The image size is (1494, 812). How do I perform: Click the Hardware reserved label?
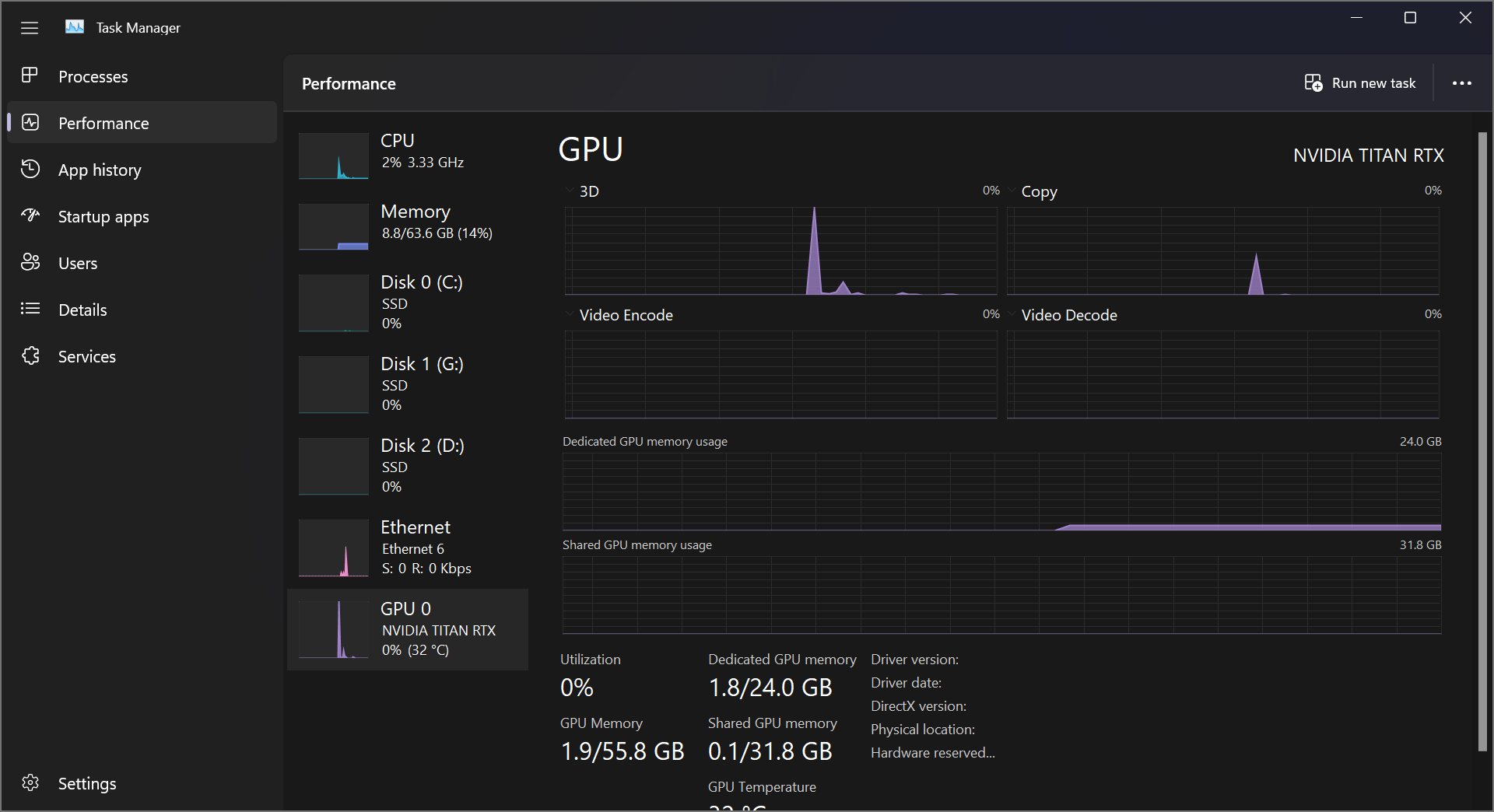point(933,753)
